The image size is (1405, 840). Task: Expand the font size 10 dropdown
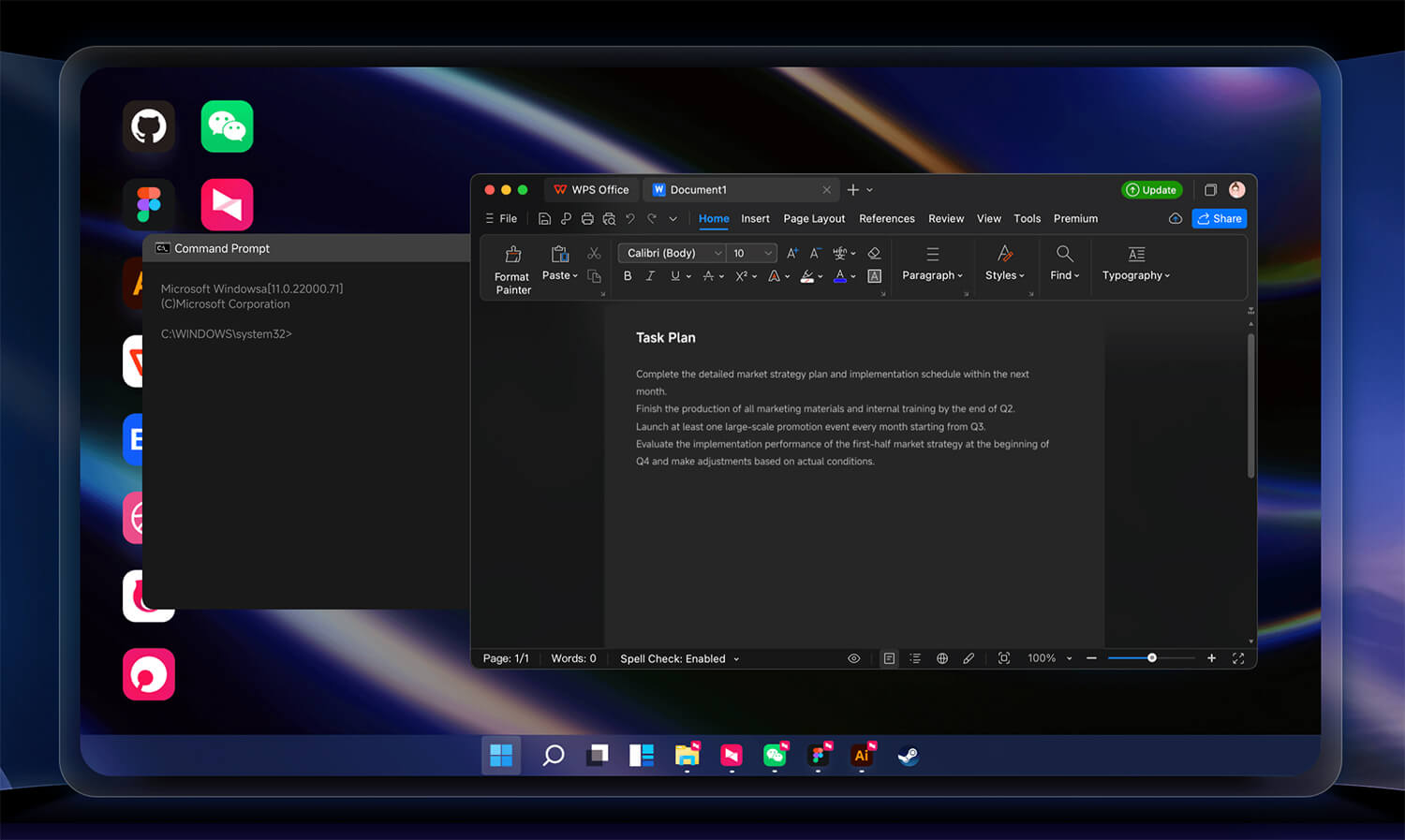753,253
